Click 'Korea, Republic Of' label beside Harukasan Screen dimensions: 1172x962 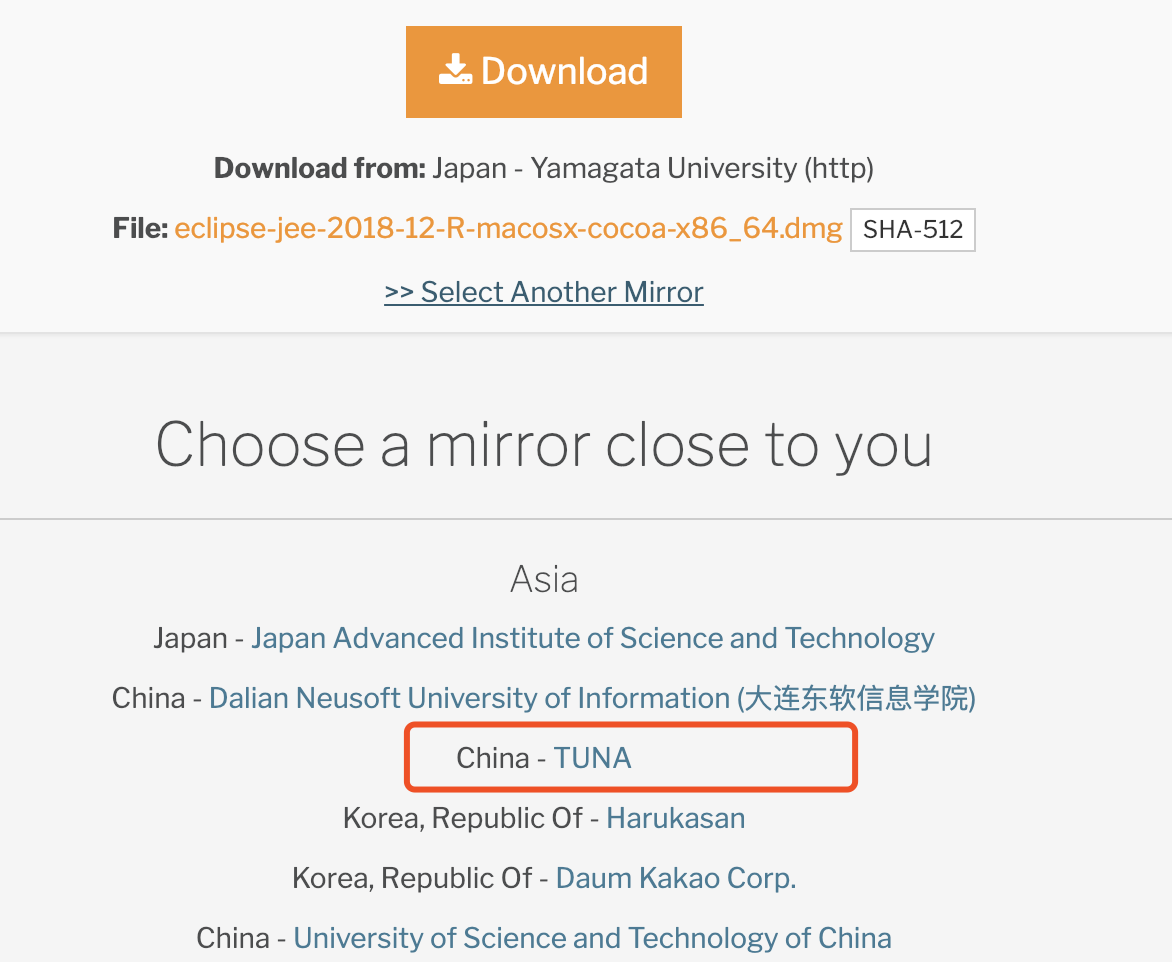462,818
